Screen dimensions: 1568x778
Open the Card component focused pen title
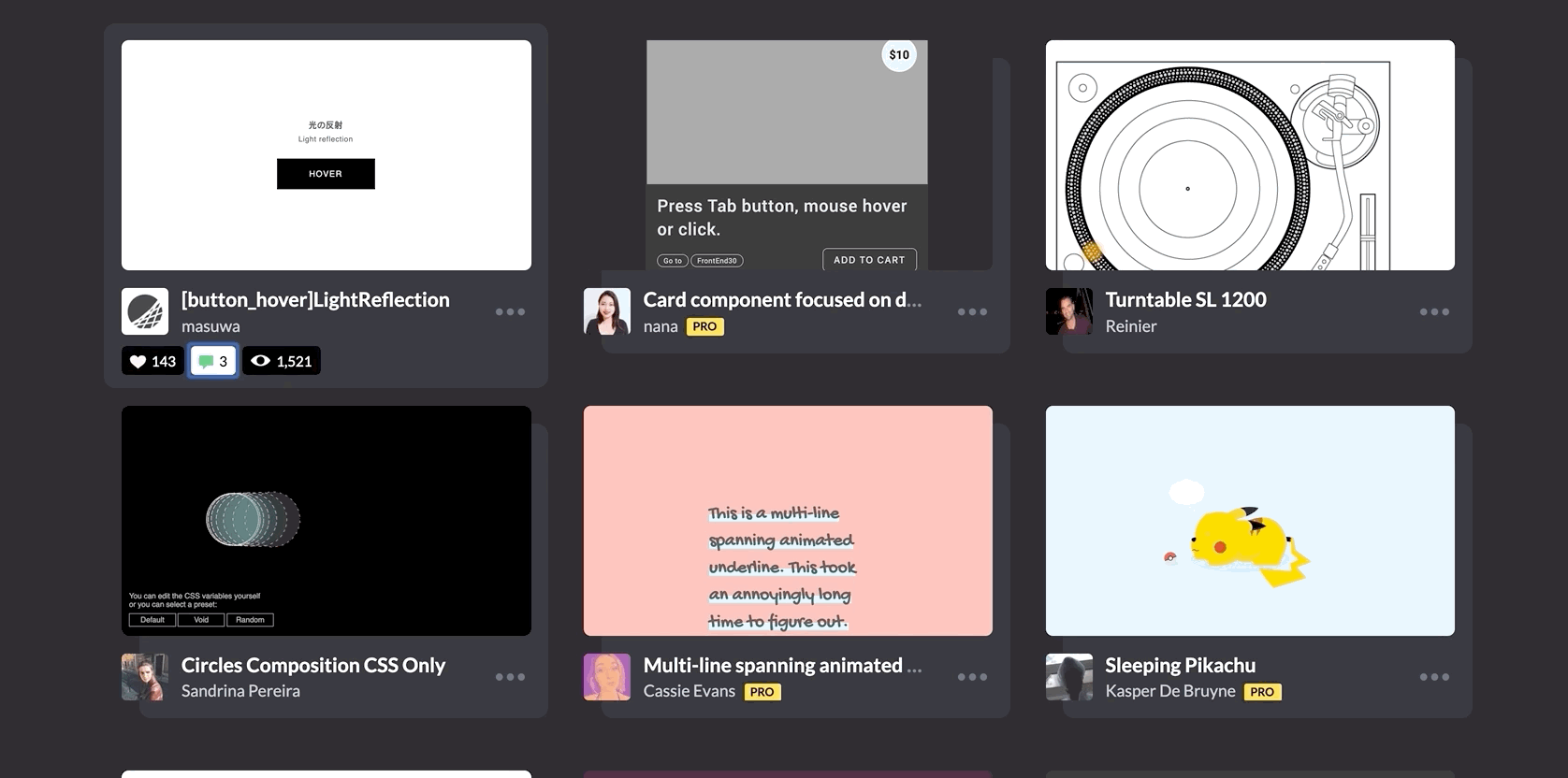pos(782,300)
